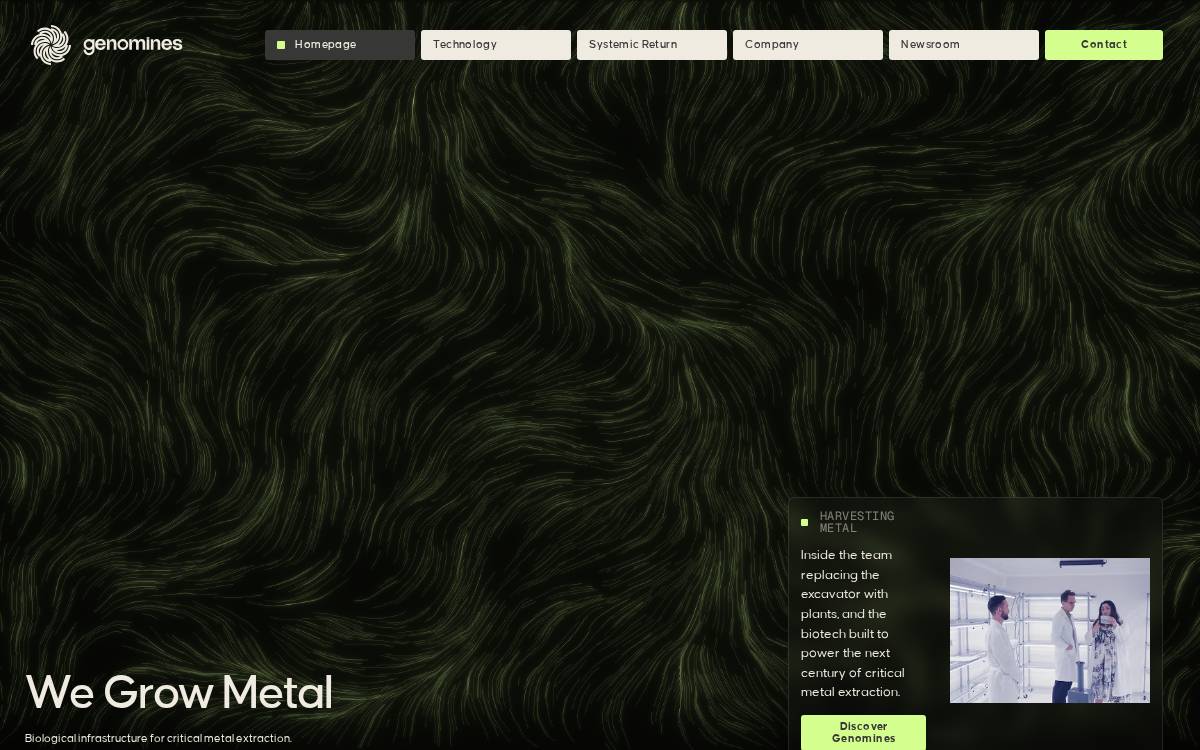Image resolution: width=1200 pixels, height=750 pixels.
Task: Click the 'Biological infrastructure for critical metal extraction' tagline
Action: [x=158, y=738]
